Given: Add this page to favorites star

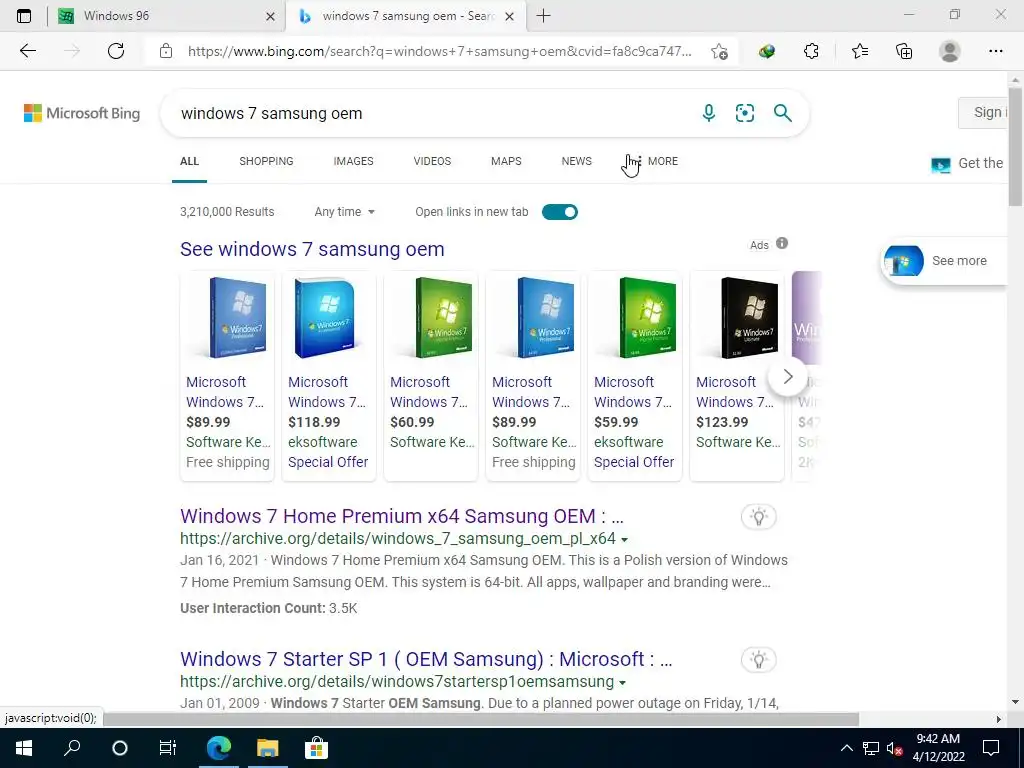Looking at the screenshot, I should (x=719, y=51).
